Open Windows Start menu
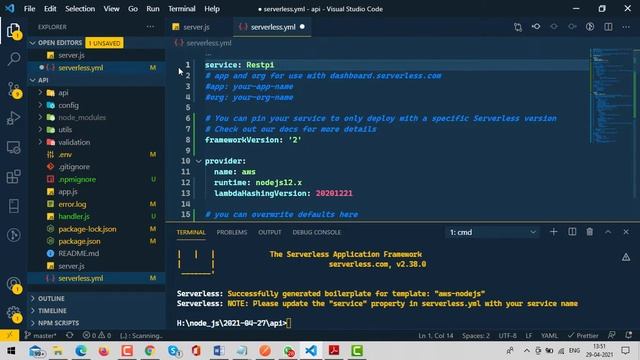640x360 pixels. [x=11, y=351]
